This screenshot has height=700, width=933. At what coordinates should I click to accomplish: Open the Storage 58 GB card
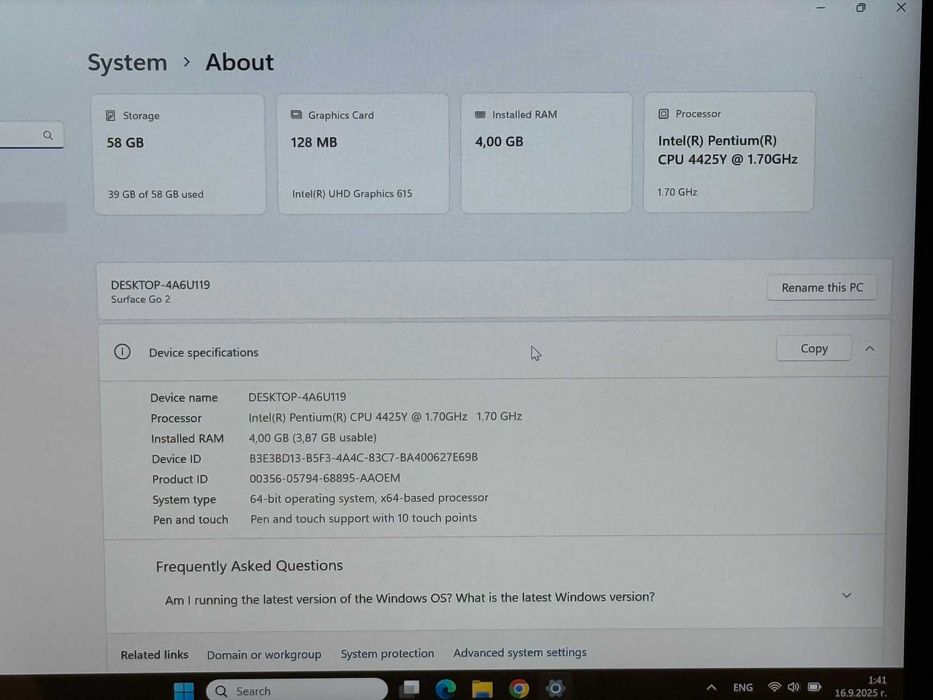[x=179, y=154]
